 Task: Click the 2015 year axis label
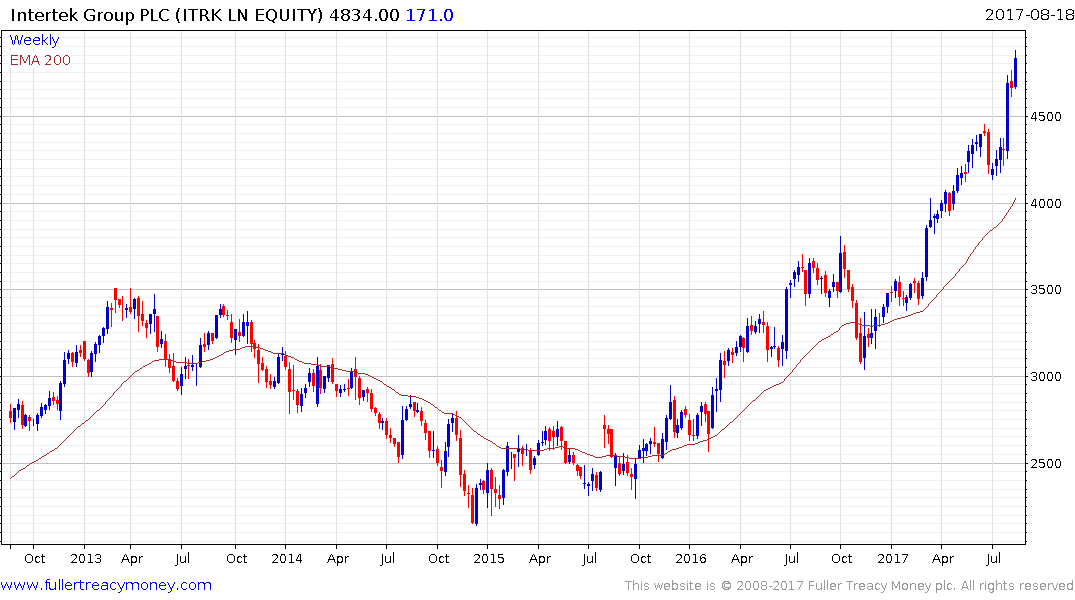tap(489, 558)
